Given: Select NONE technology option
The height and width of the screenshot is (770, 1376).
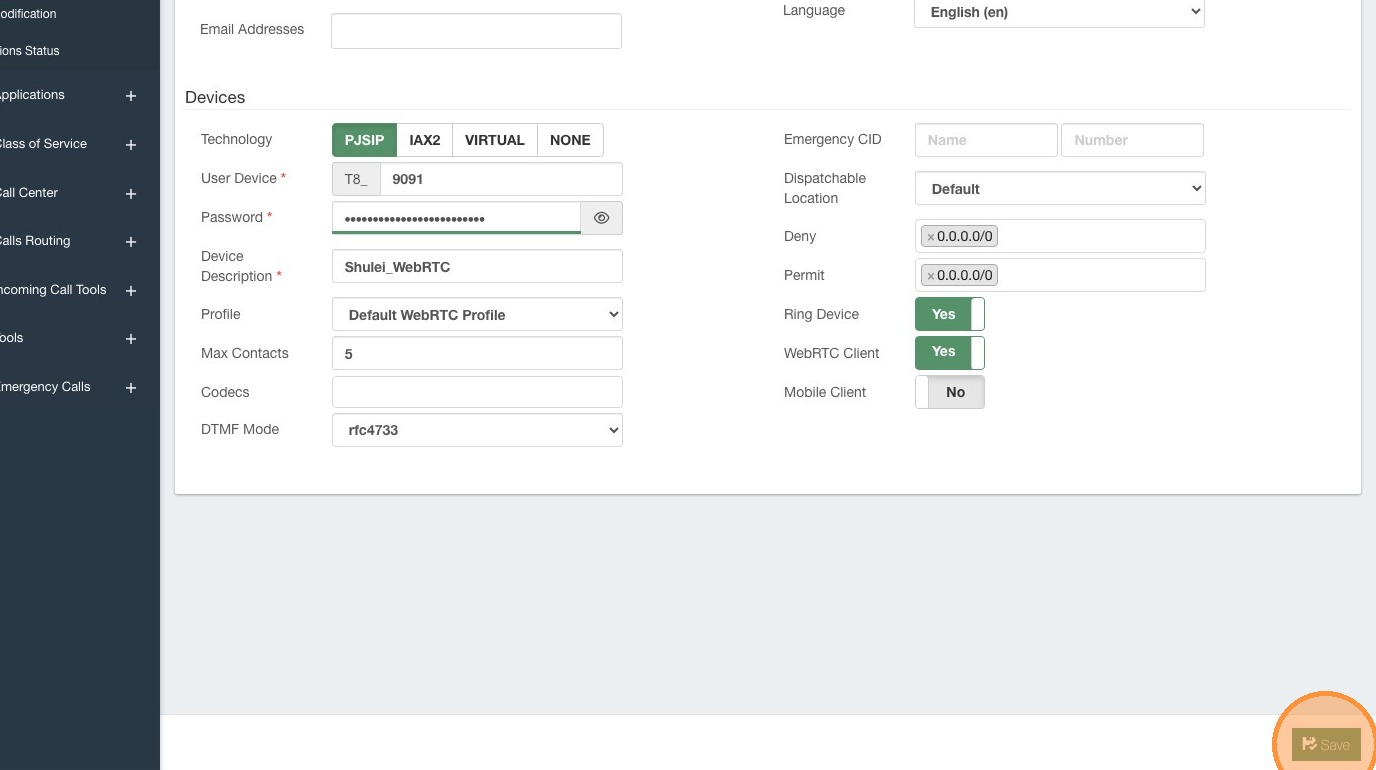Looking at the screenshot, I should 570,140.
